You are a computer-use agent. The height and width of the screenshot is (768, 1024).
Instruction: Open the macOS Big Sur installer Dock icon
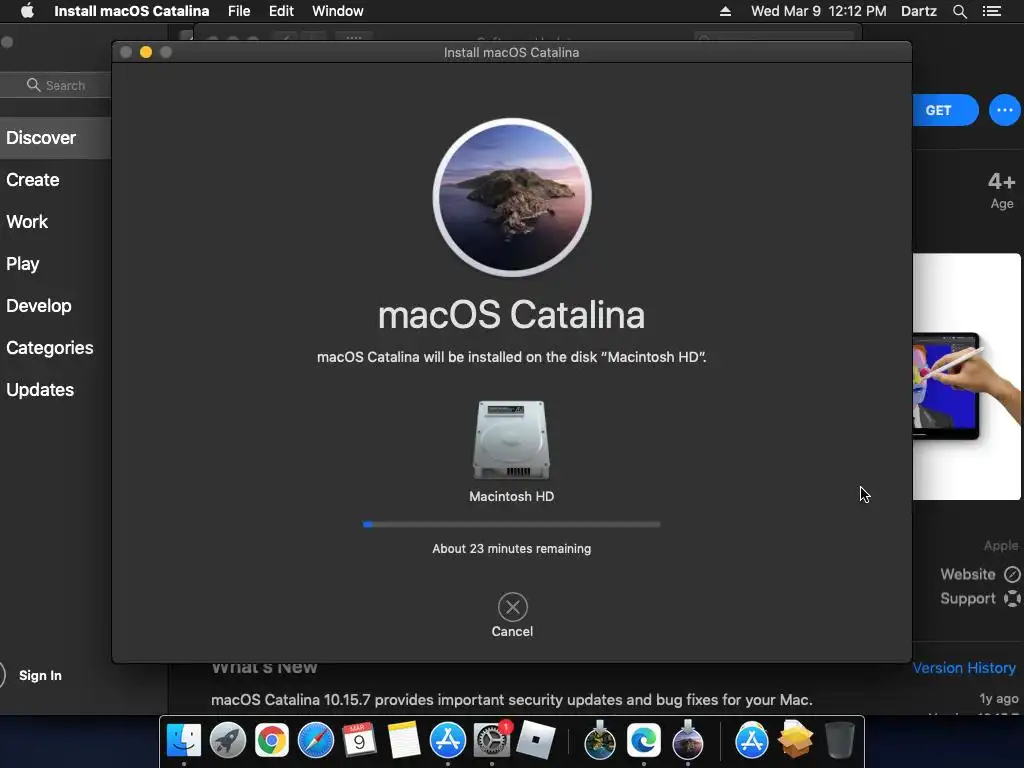click(600, 741)
